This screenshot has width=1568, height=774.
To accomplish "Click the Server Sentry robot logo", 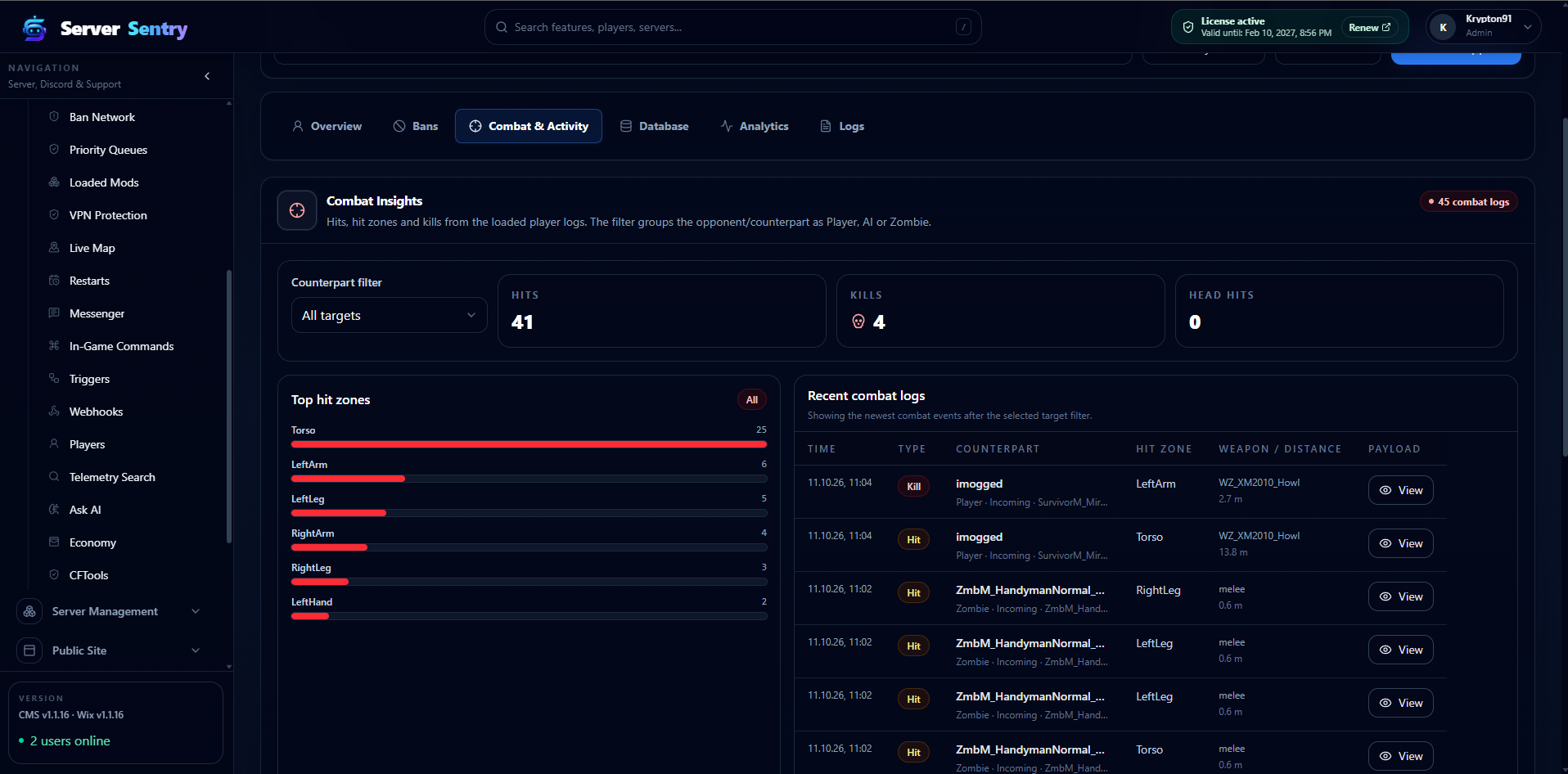I will click(34, 29).
